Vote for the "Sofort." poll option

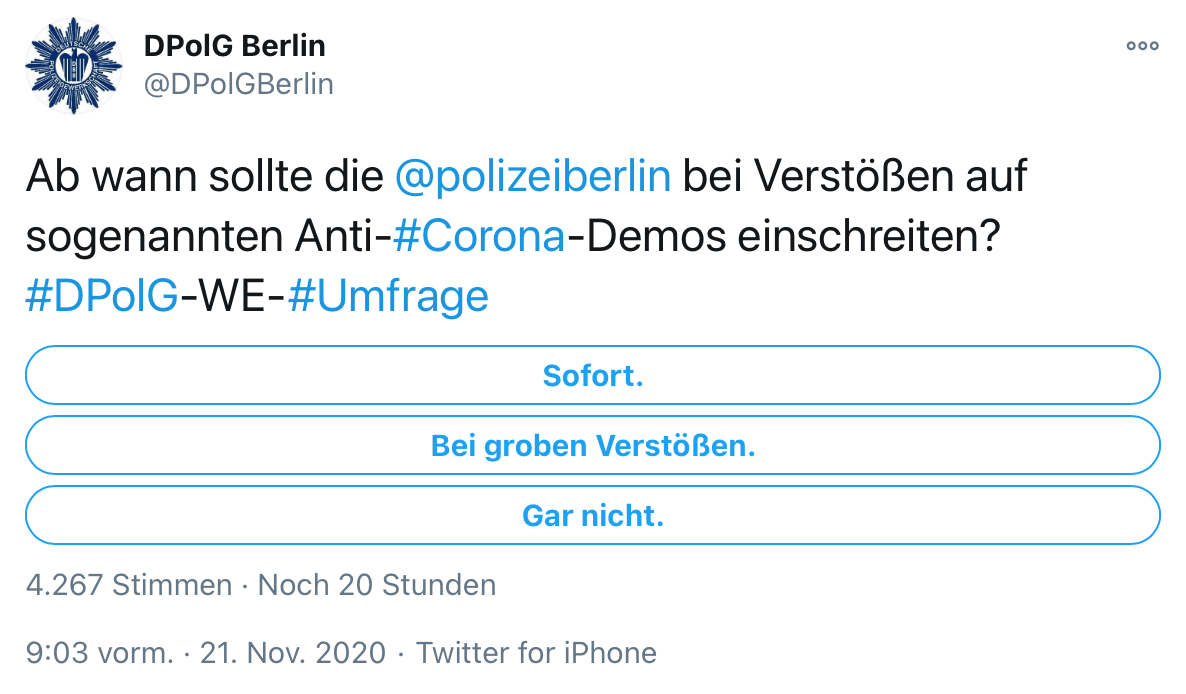593,375
